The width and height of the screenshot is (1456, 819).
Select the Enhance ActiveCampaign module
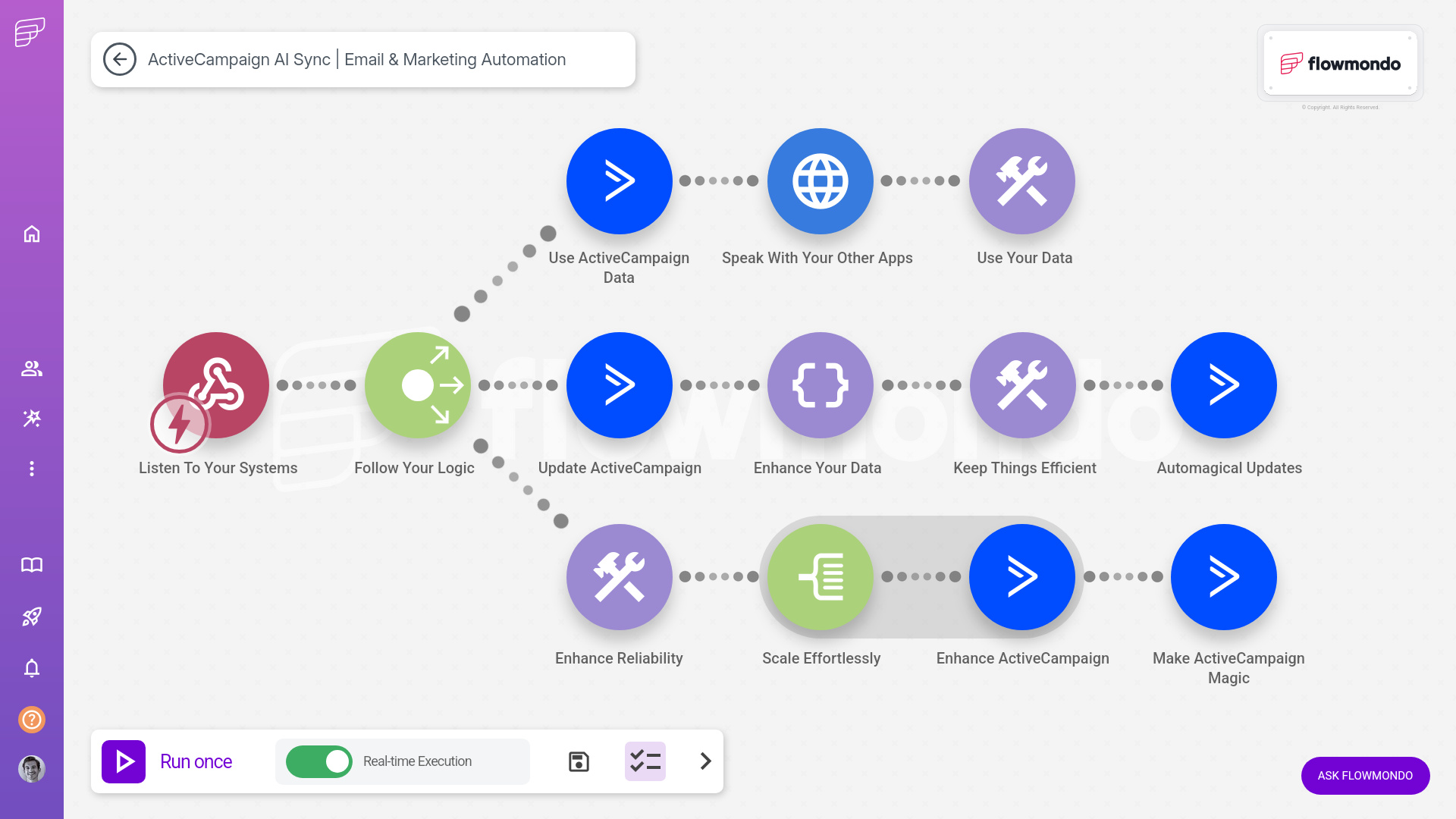coord(1022,577)
